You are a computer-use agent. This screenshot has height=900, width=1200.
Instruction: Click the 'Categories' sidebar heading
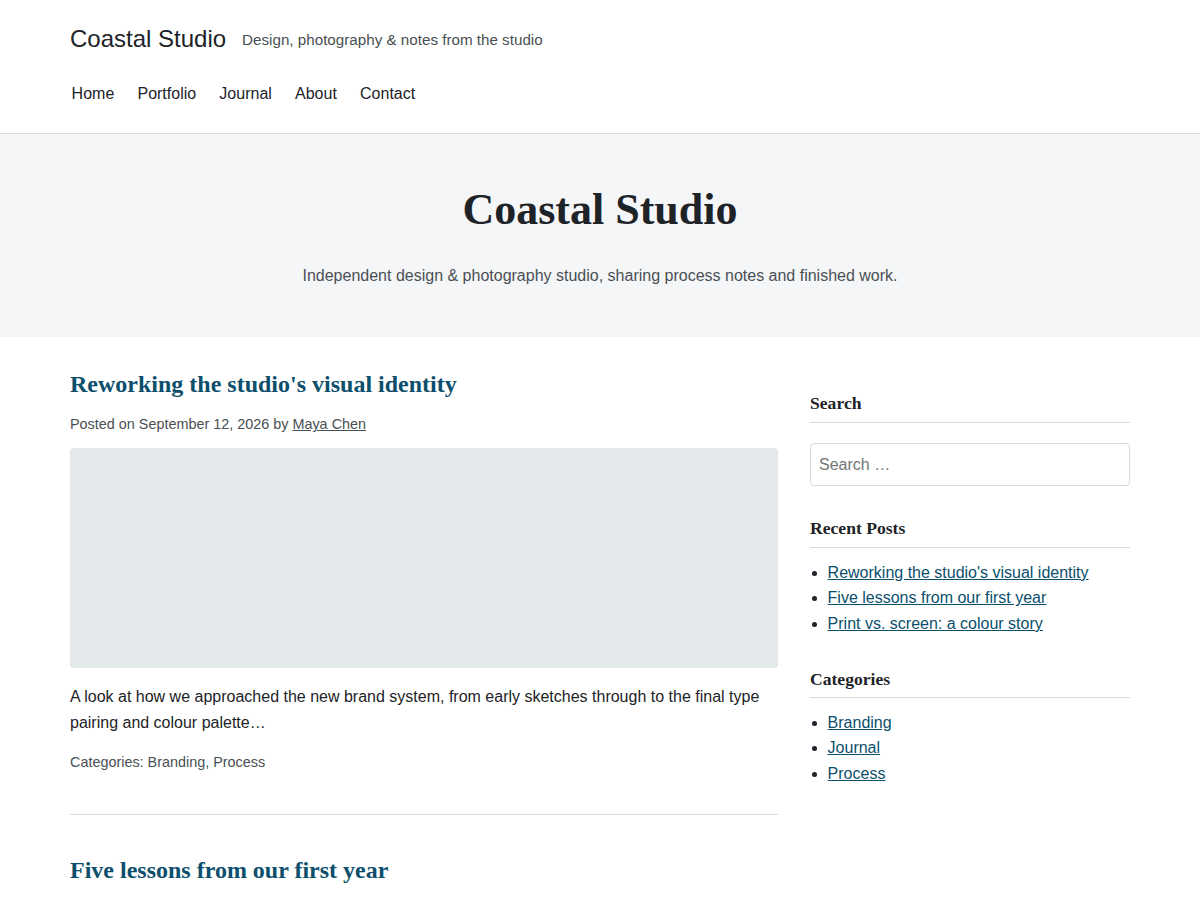(850, 679)
